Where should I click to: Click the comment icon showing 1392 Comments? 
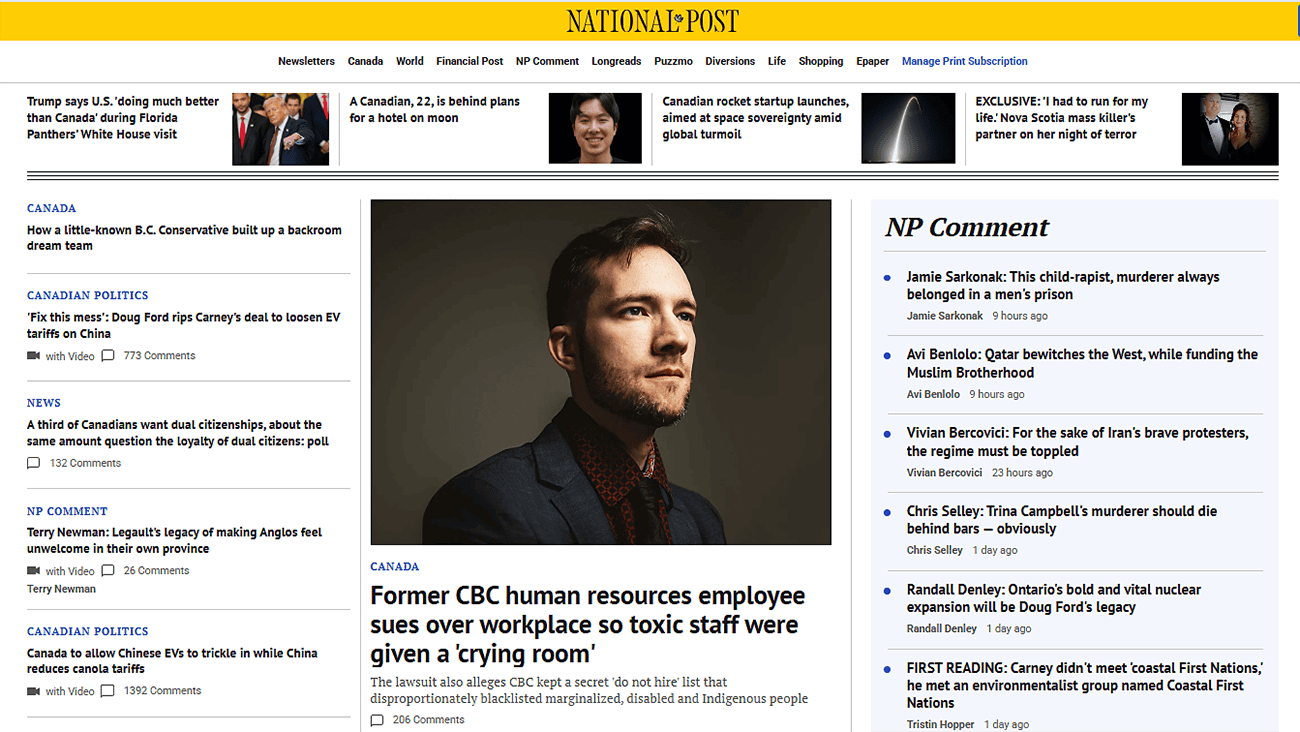110,690
